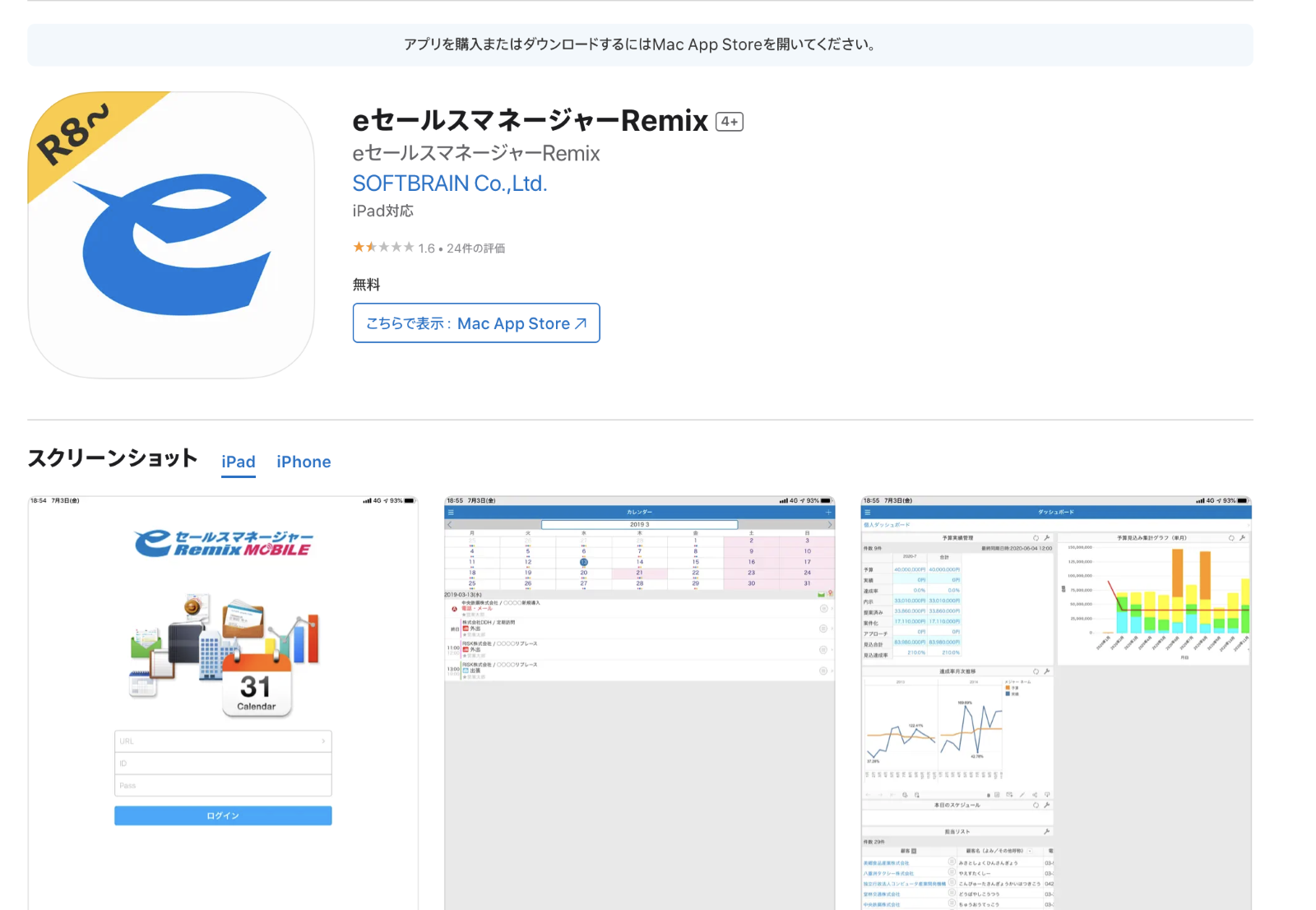Select the map pin icon in the calendar screenshot
1316x910 pixels.
(x=830, y=593)
